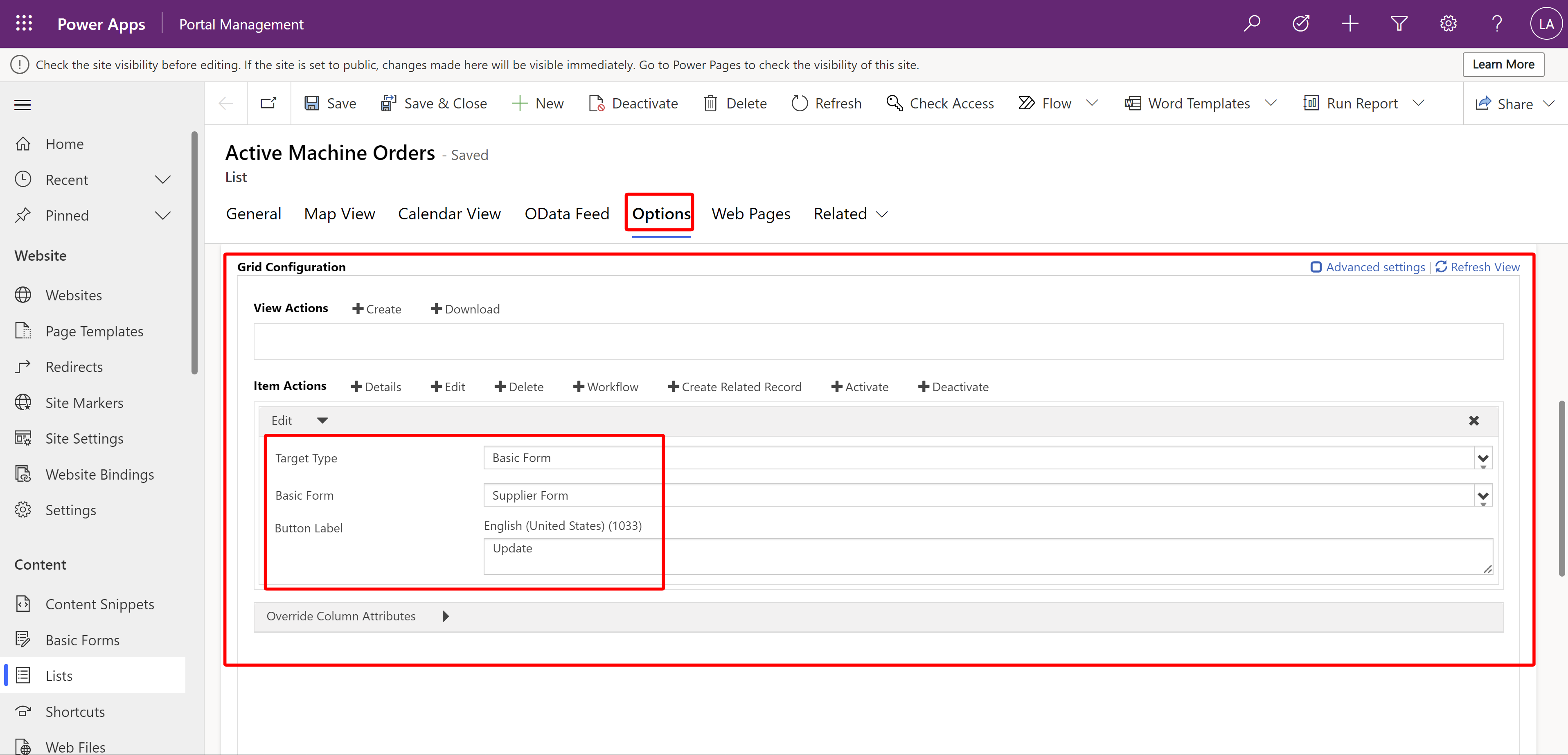Screen dimensions: 1568x755
Task: Open Basic Forms in sidebar
Action: click(82, 640)
